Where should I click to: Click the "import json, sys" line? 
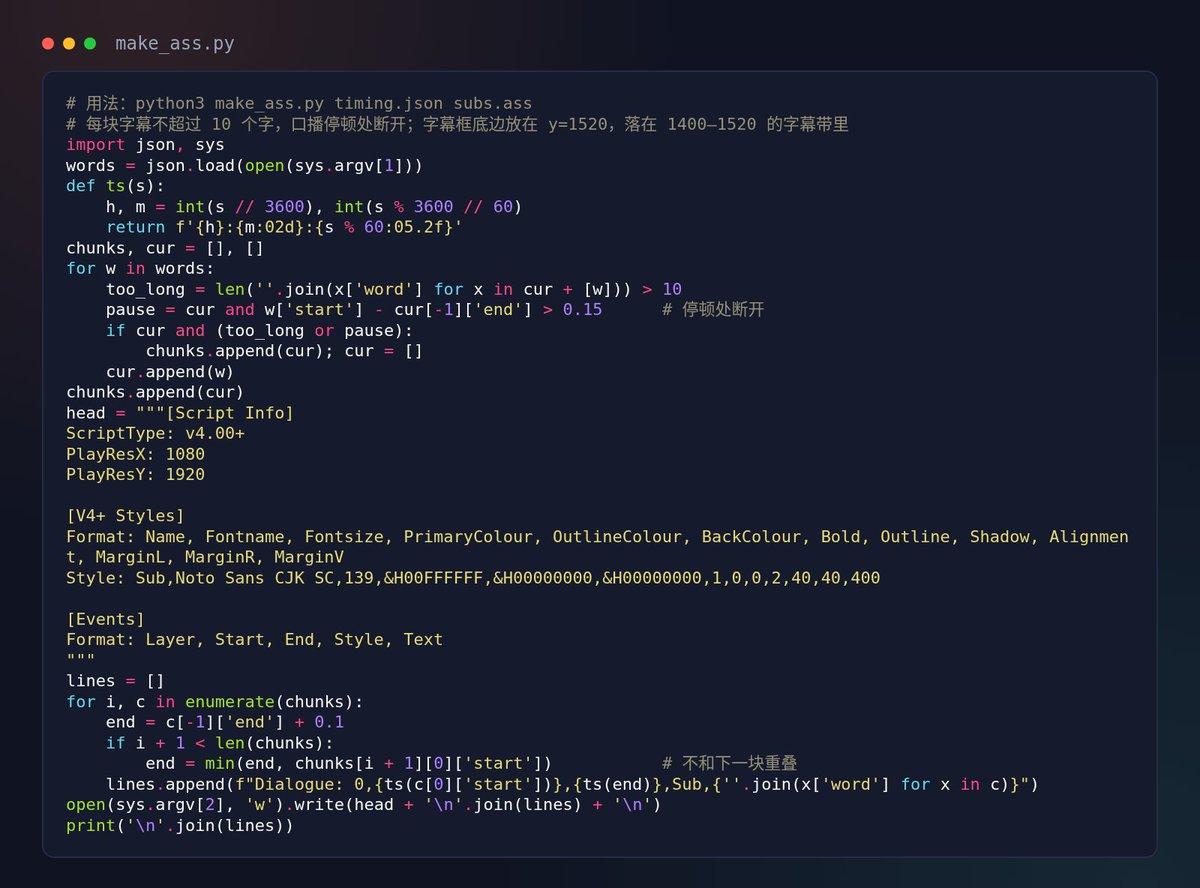point(145,145)
